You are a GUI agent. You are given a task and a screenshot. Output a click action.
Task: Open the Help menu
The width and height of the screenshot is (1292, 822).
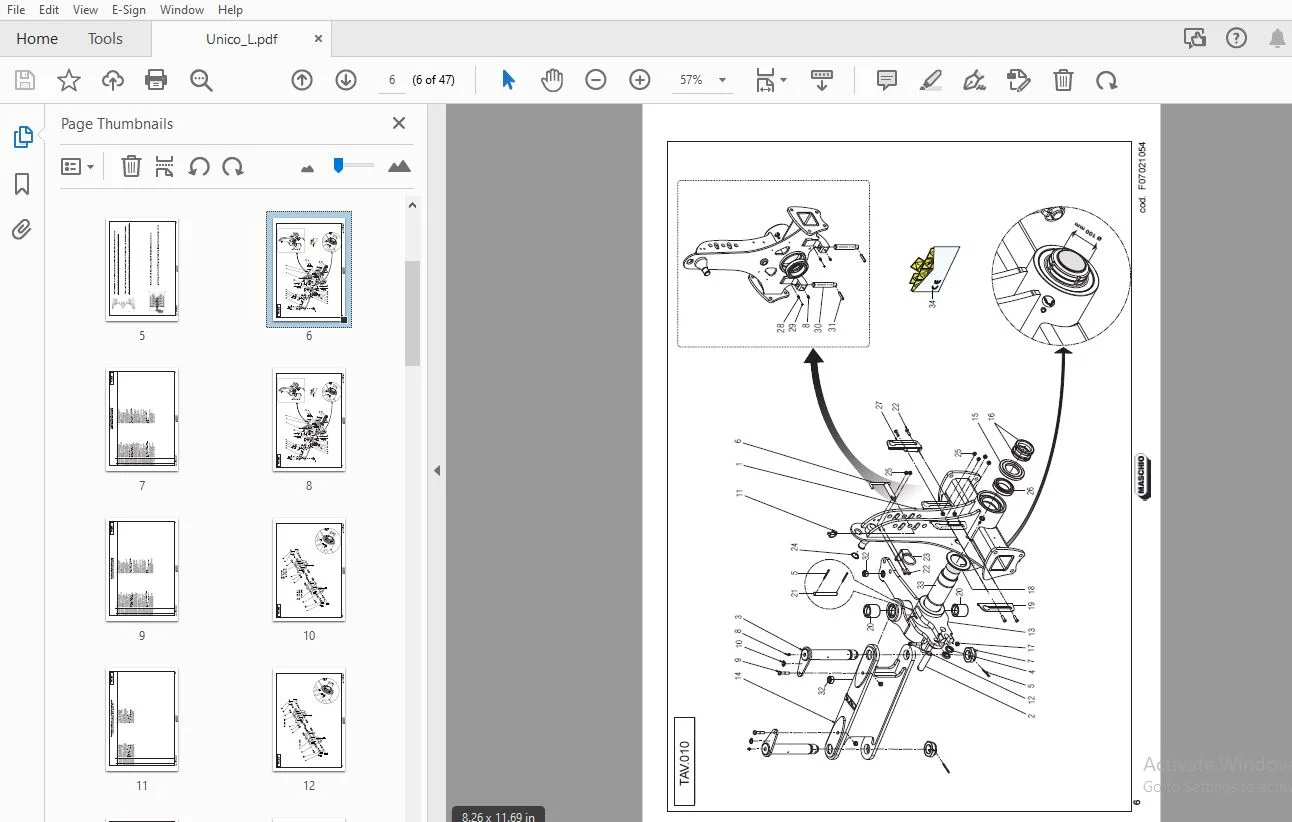click(x=230, y=10)
